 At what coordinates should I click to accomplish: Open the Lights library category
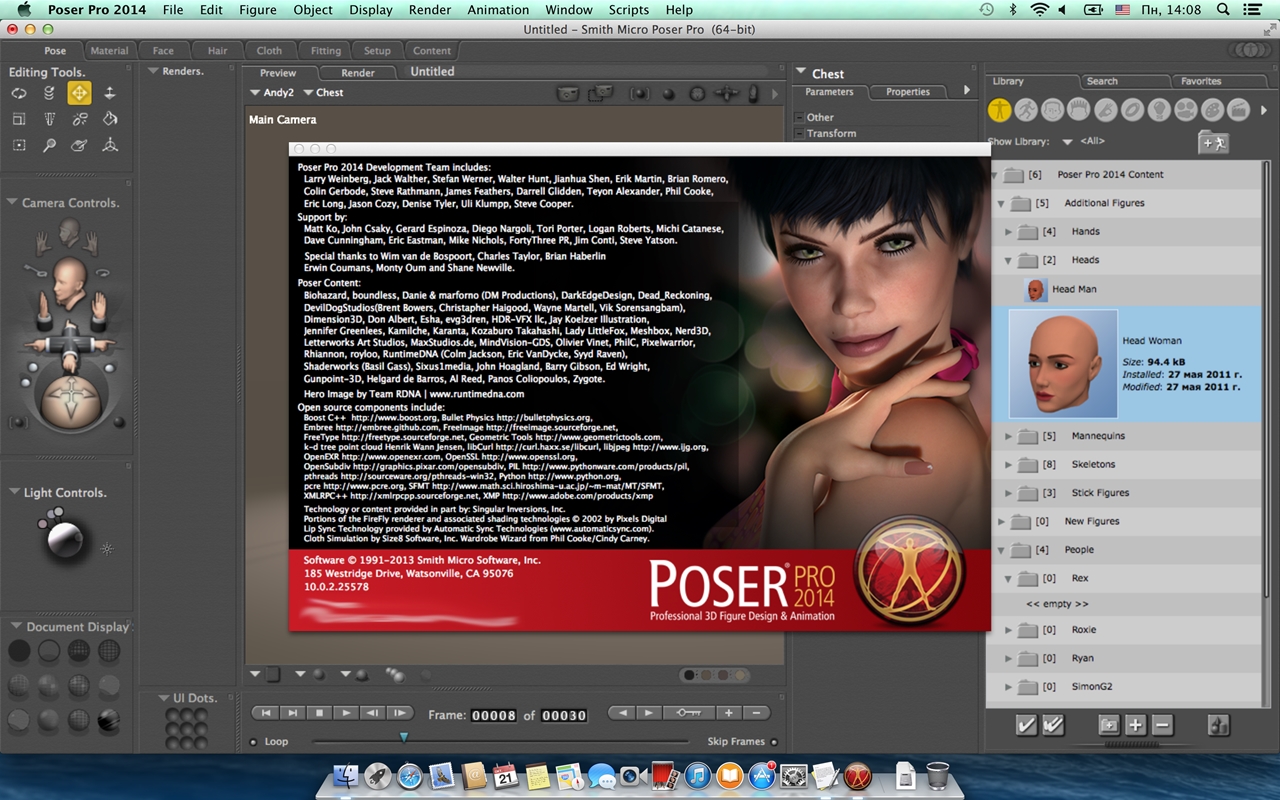point(1158,110)
